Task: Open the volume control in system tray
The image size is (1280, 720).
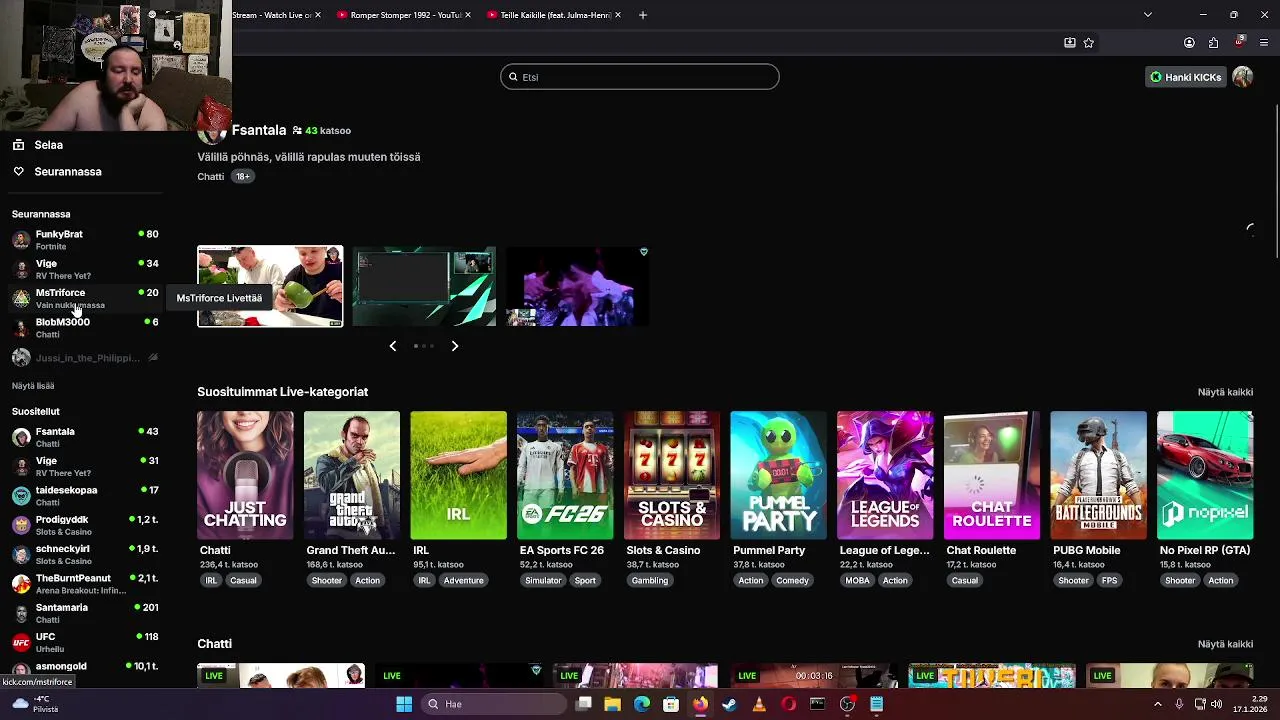Action: click(1217, 704)
